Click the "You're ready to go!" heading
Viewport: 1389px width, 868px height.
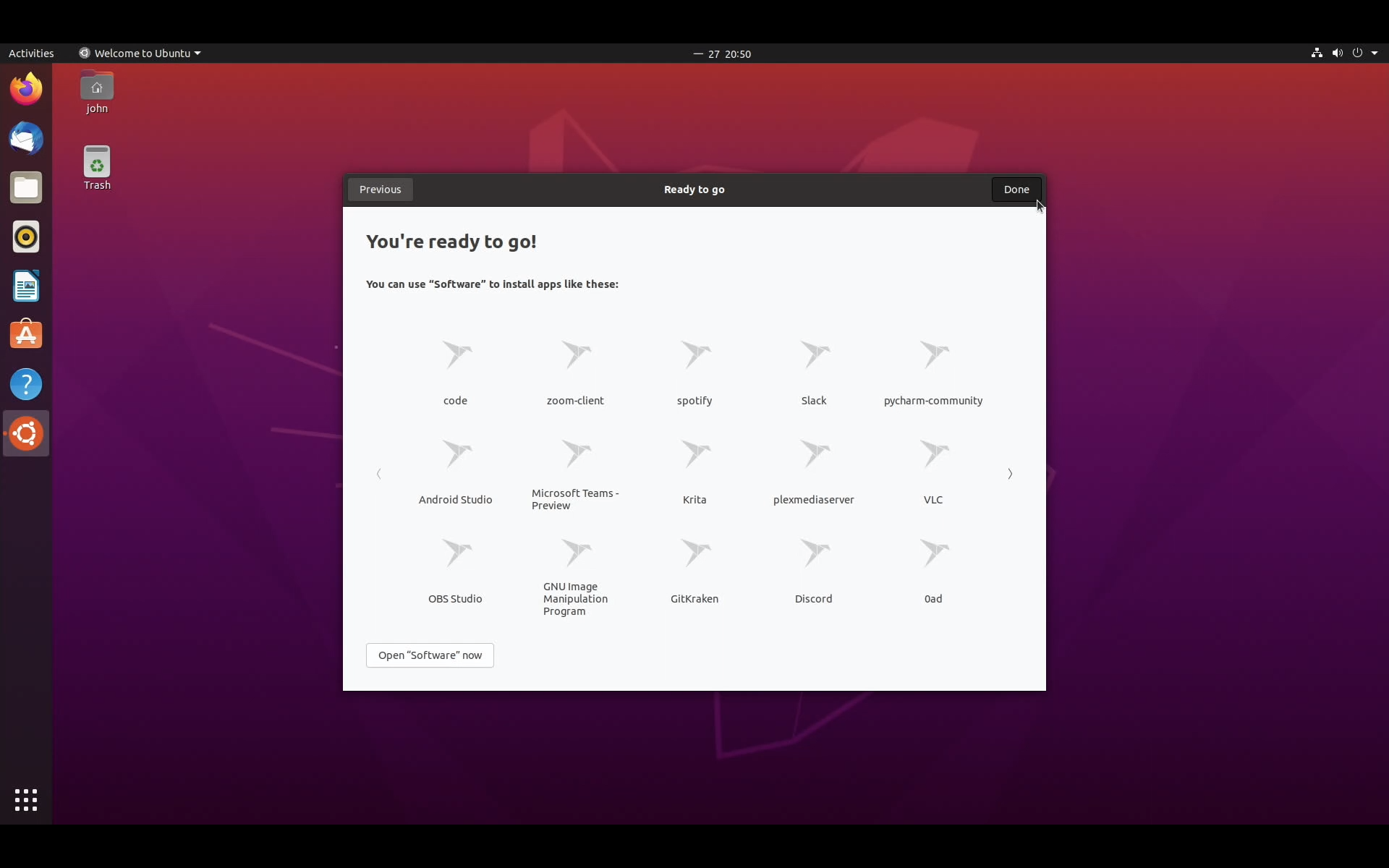[x=451, y=242]
